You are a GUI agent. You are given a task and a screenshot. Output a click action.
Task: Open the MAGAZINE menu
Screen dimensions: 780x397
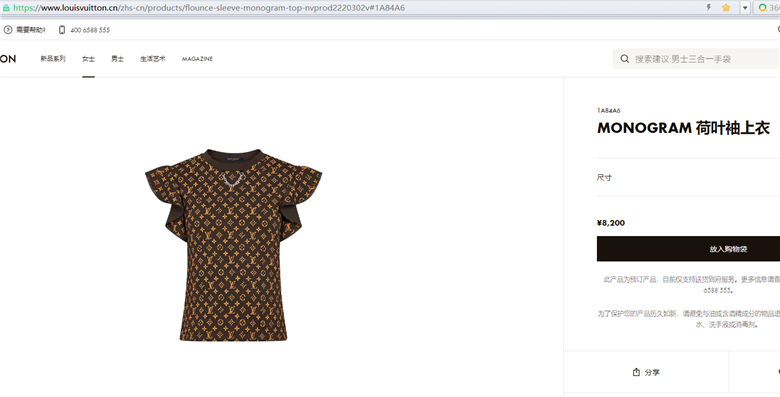(x=197, y=59)
